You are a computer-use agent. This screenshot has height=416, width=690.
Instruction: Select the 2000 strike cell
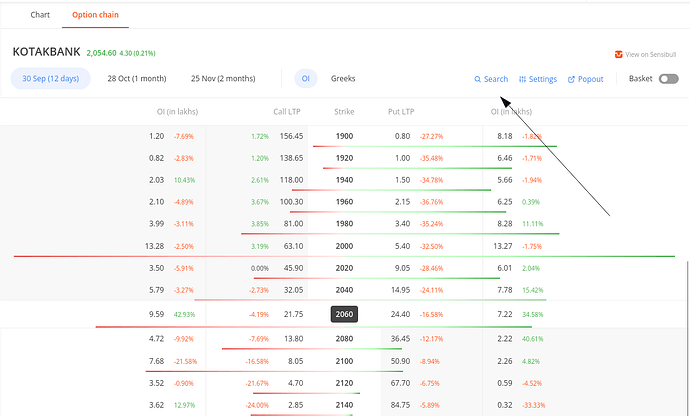pos(344,246)
